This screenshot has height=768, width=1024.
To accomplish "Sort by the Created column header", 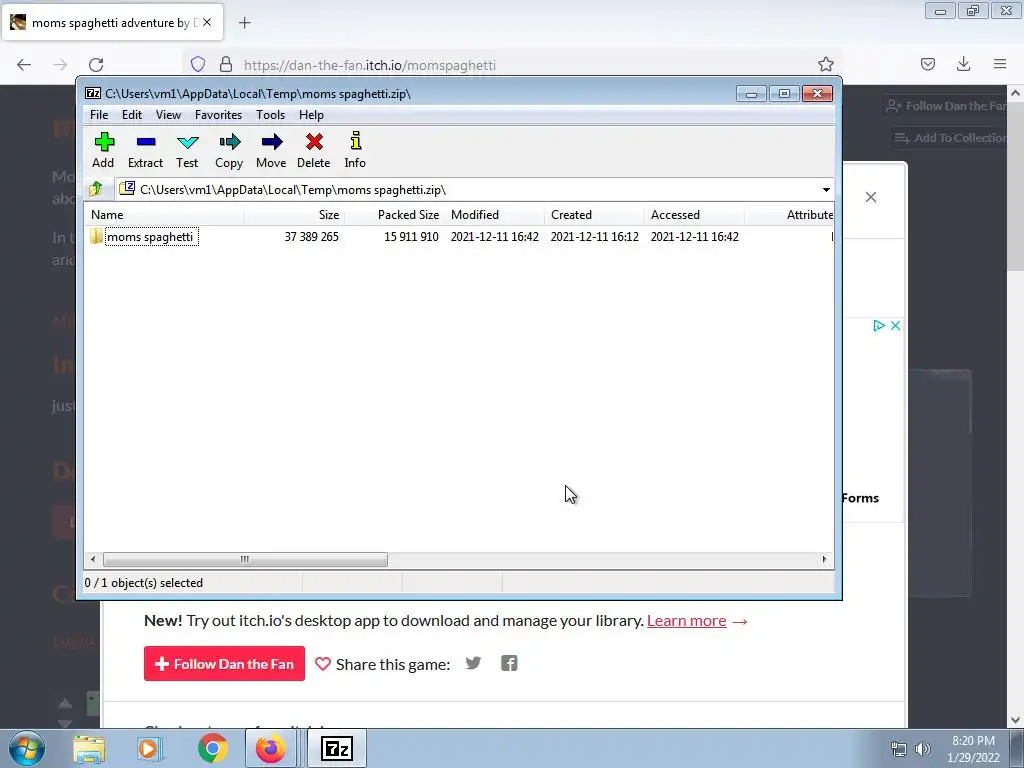I will click(595, 215).
